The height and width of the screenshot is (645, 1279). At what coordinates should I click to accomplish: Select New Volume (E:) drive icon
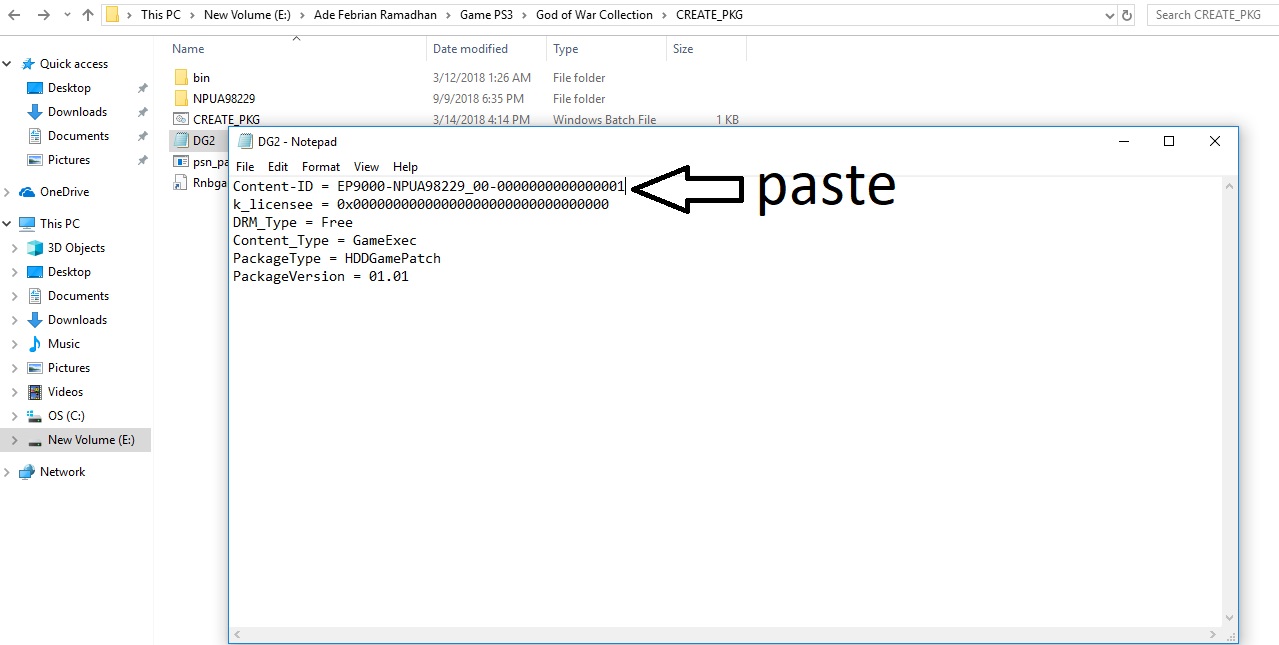35,441
